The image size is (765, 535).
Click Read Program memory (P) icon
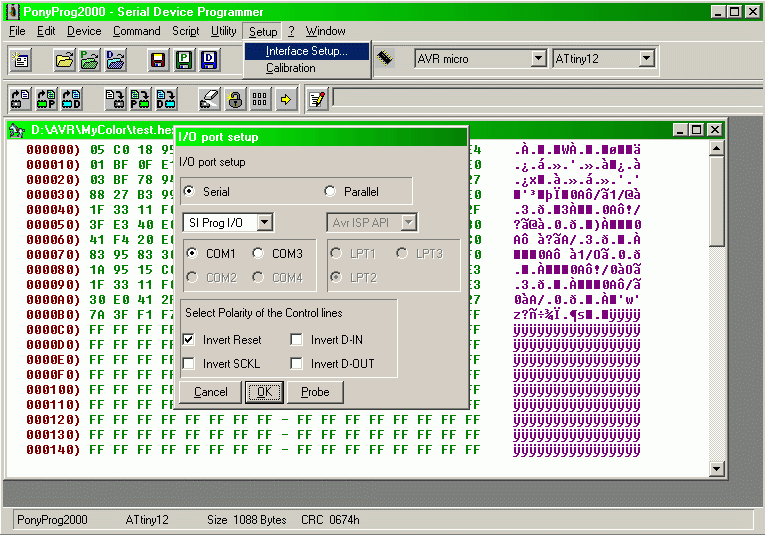click(x=46, y=99)
